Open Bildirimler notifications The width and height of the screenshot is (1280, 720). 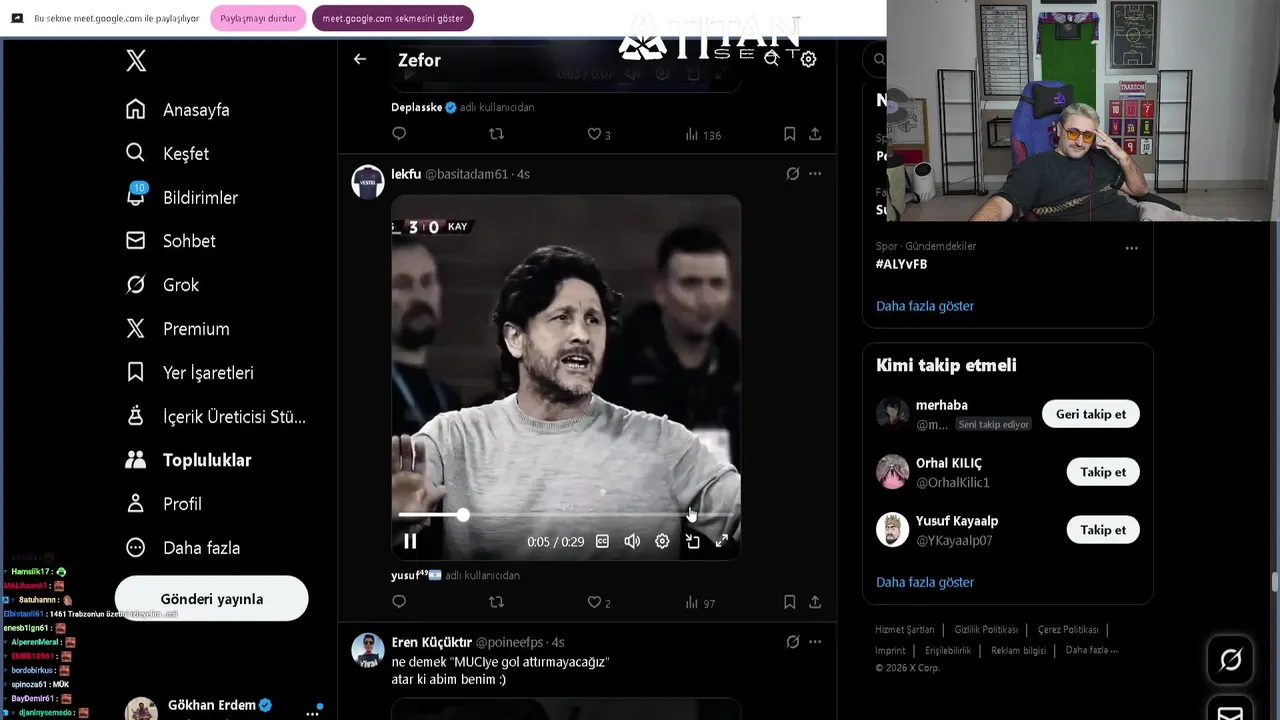(182, 198)
